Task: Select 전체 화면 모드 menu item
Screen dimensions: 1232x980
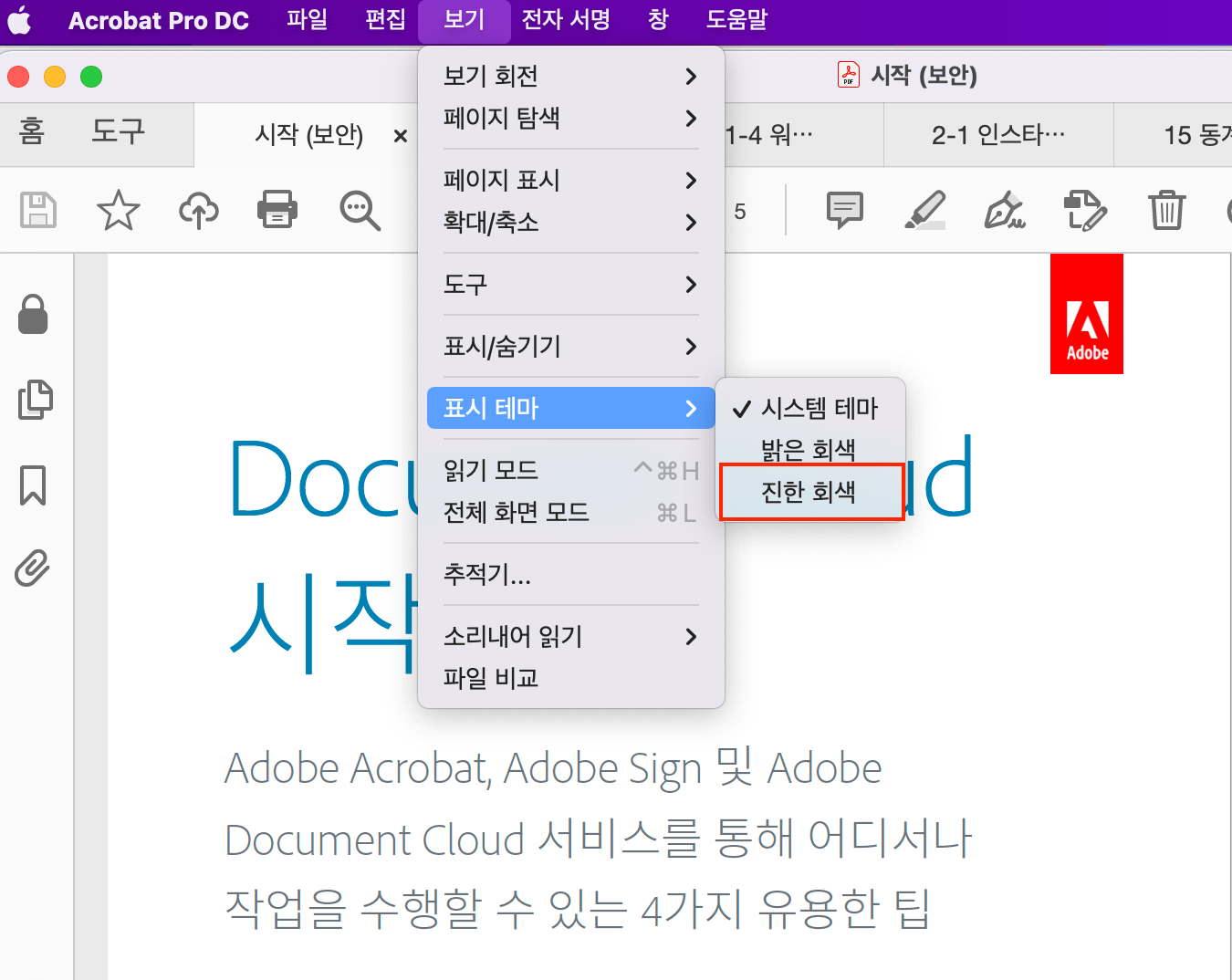Action: (x=571, y=512)
